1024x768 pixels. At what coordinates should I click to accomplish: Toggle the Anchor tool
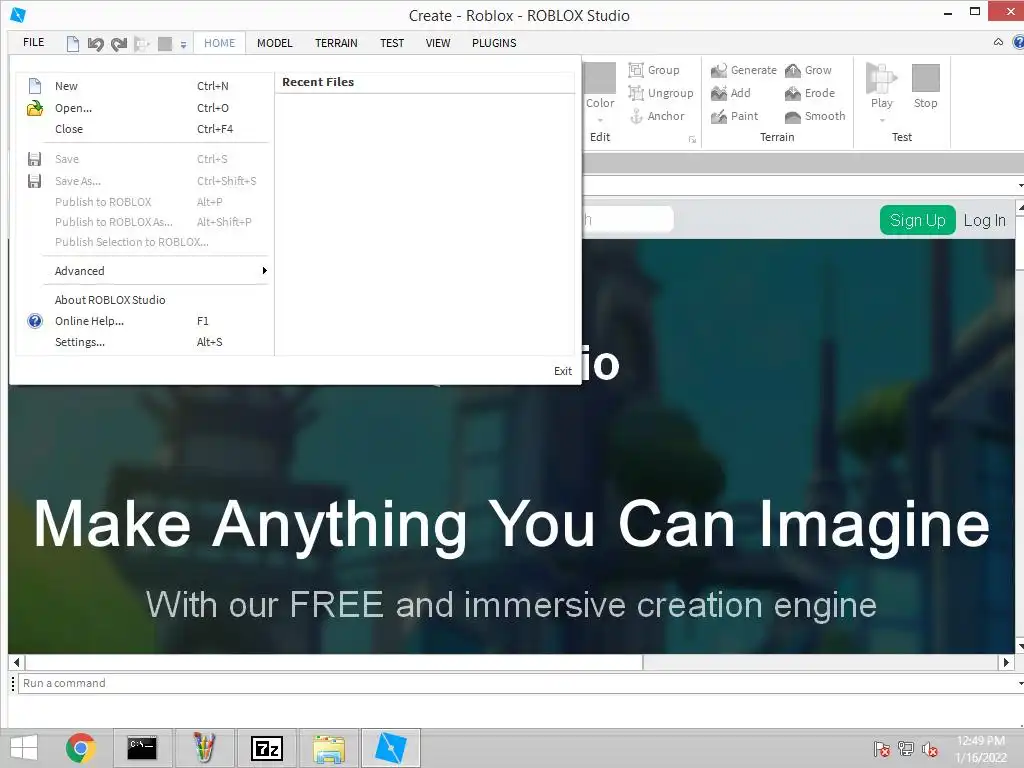coord(656,116)
